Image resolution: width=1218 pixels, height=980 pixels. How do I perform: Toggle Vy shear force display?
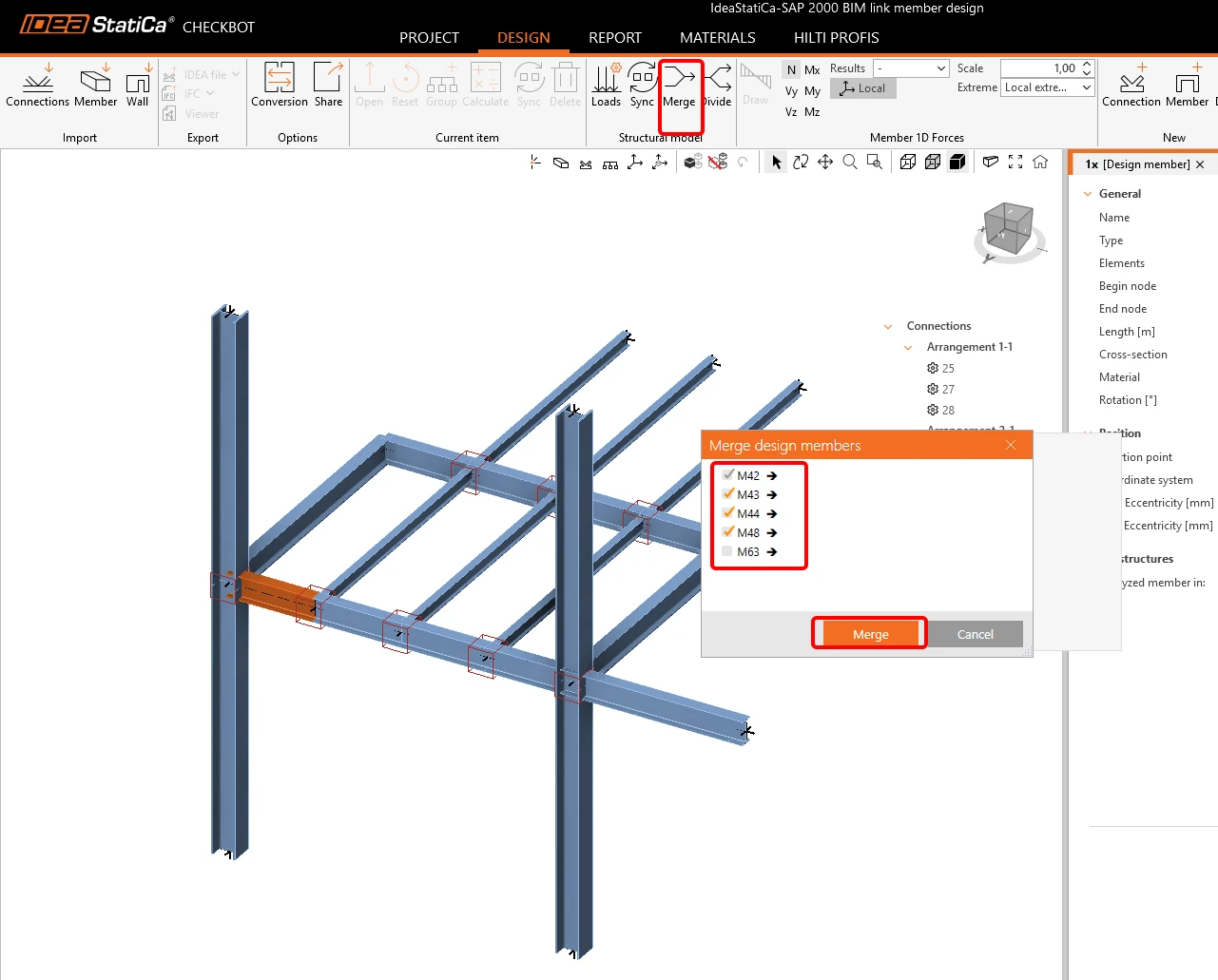click(791, 91)
